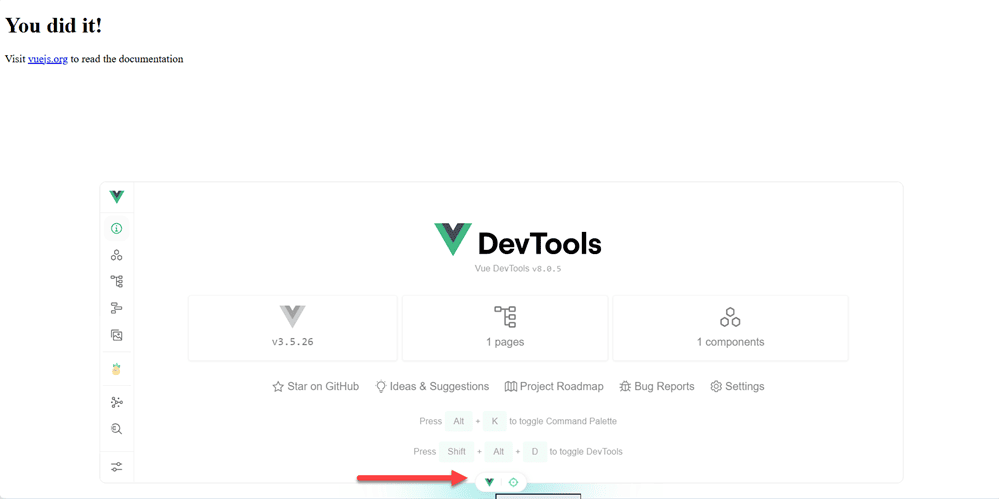Click the Star on GitHub link
Image resolution: width=1000 pixels, height=499 pixels.
click(x=316, y=386)
